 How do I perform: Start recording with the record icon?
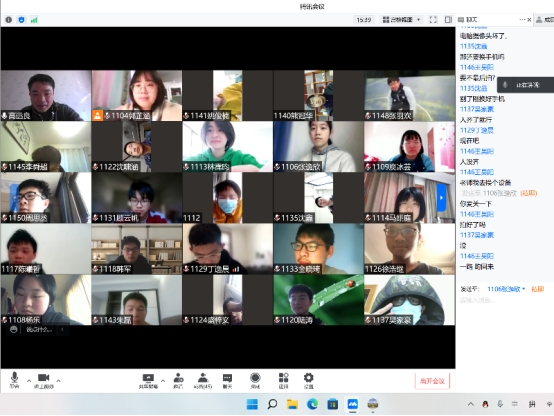pyautogui.click(x=255, y=381)
